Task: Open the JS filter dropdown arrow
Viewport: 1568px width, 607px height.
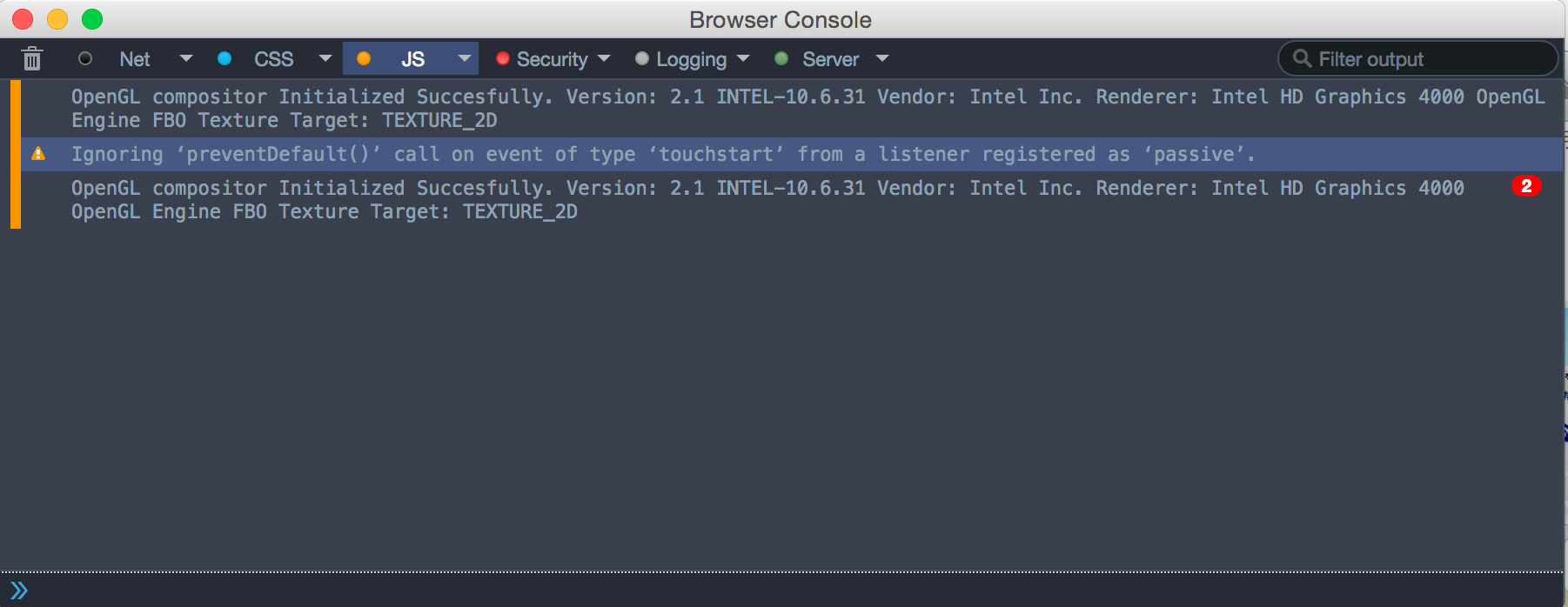Action: point(465,58)
